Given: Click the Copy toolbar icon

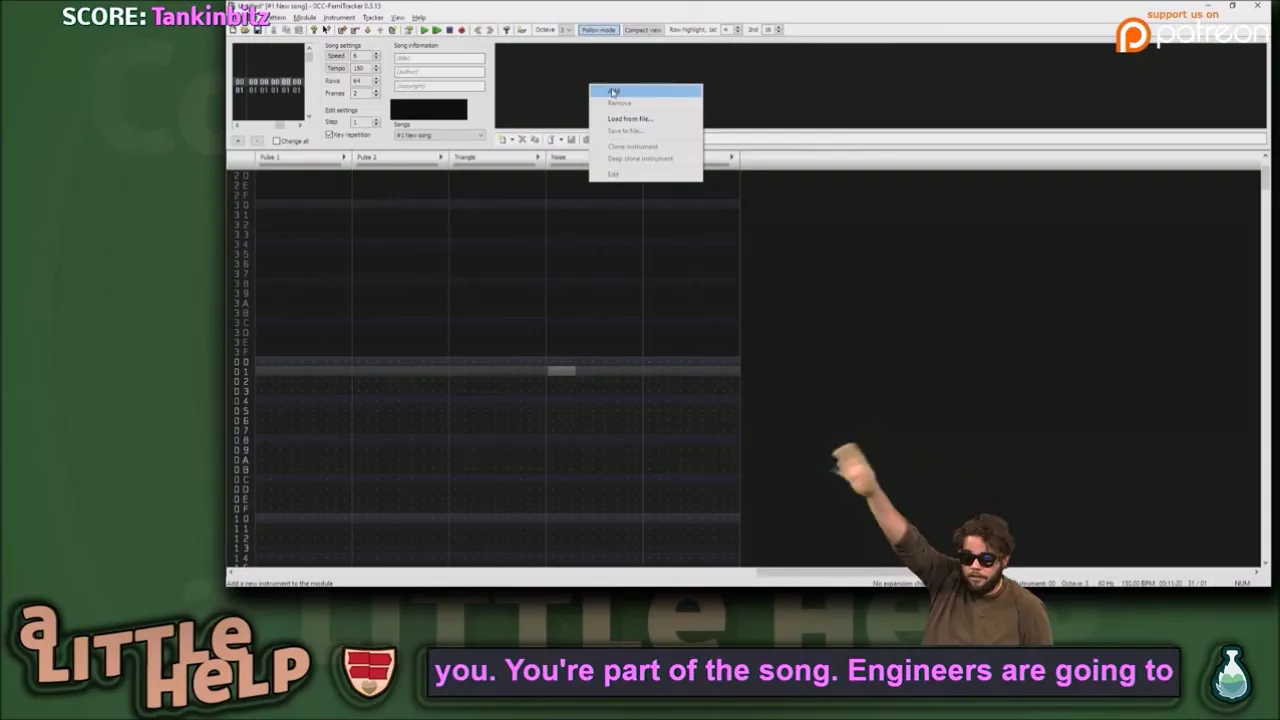Looking at the screenshot, I should pos(285,30).
